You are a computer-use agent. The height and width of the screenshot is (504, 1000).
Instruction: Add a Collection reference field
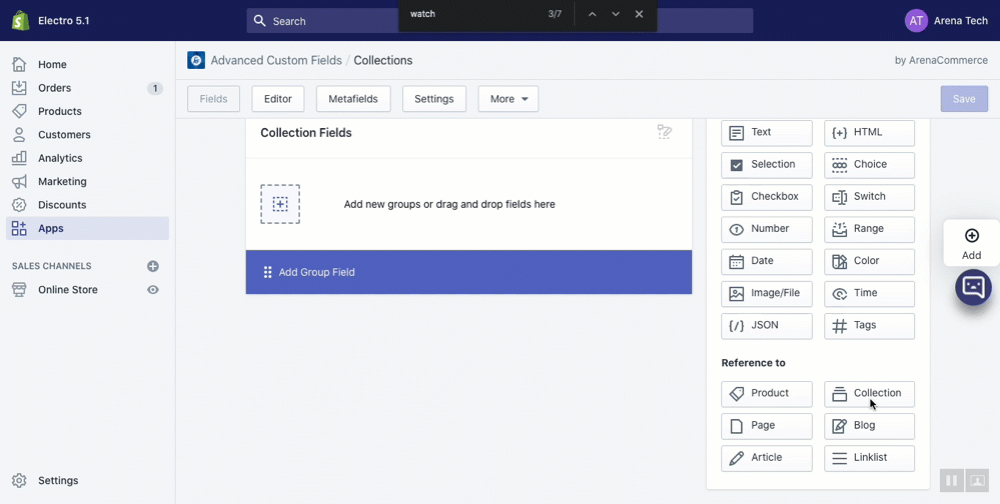coord(869,394)
